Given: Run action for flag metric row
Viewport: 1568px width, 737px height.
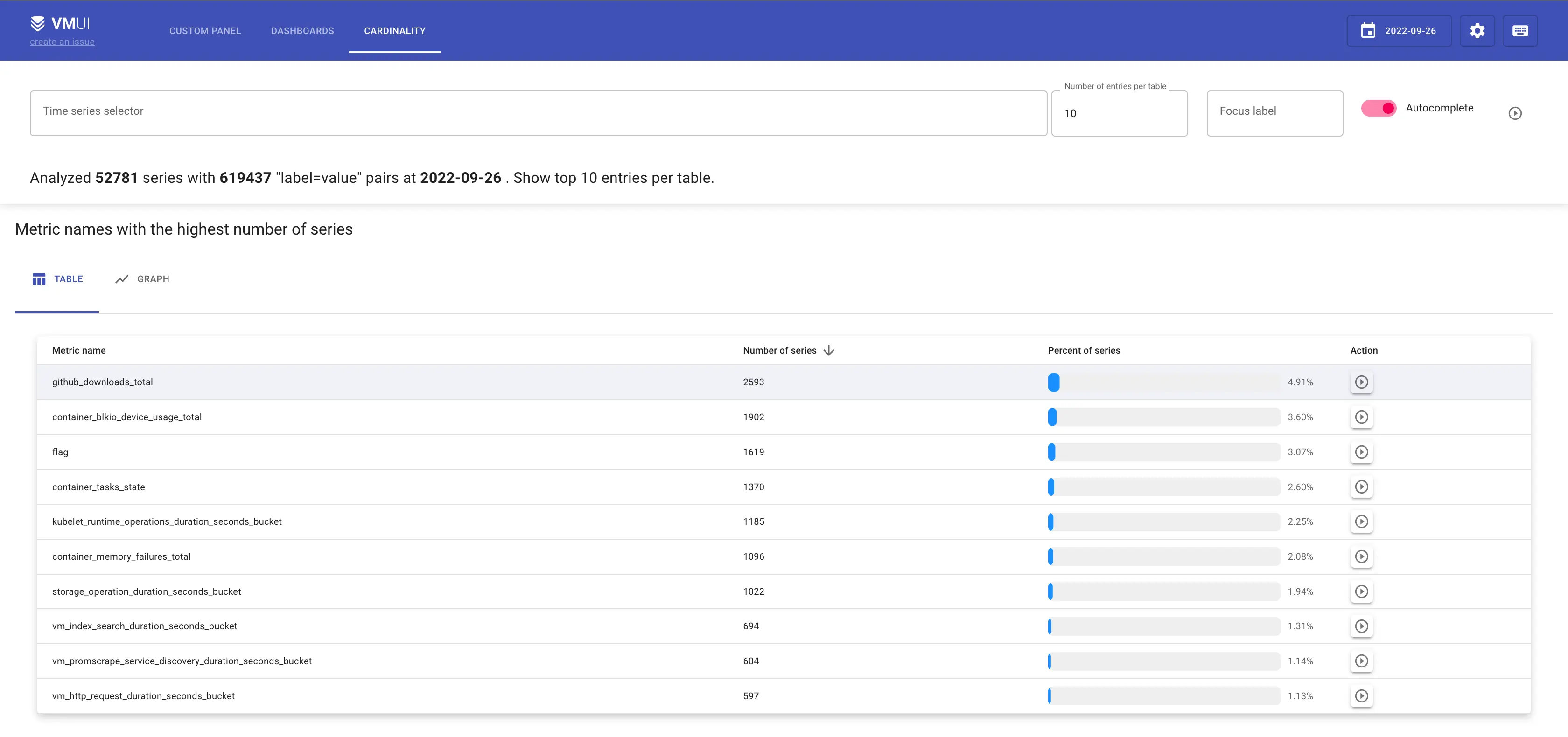Looking at the screenshot, I should 1362,452.
